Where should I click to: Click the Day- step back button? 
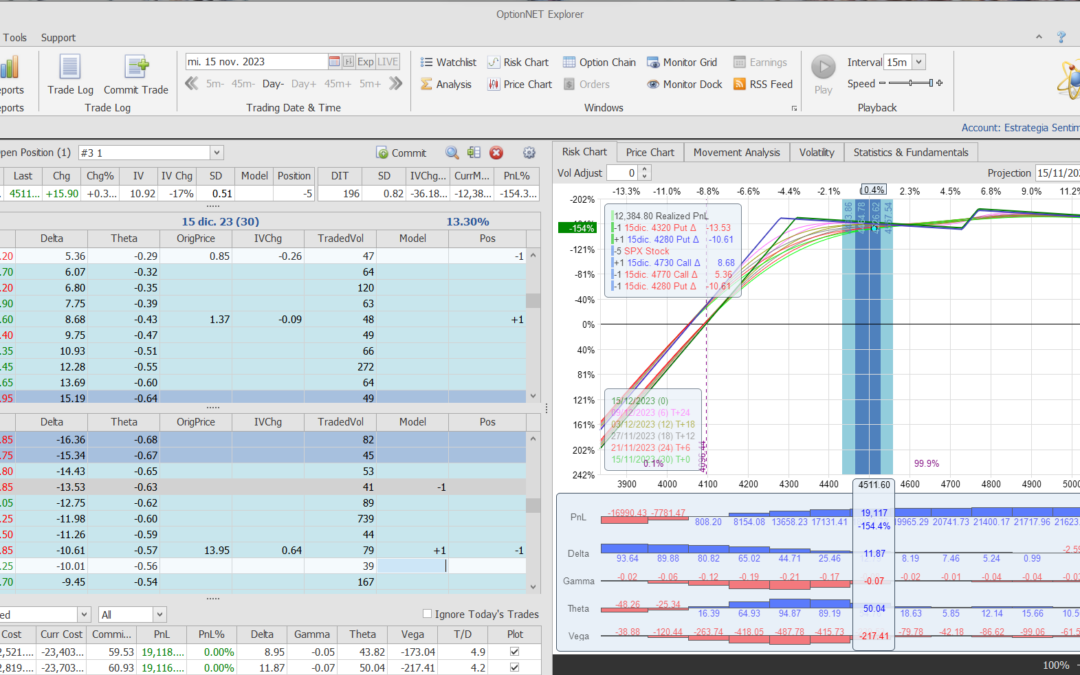pyautogui.click(x=273, y=84)
